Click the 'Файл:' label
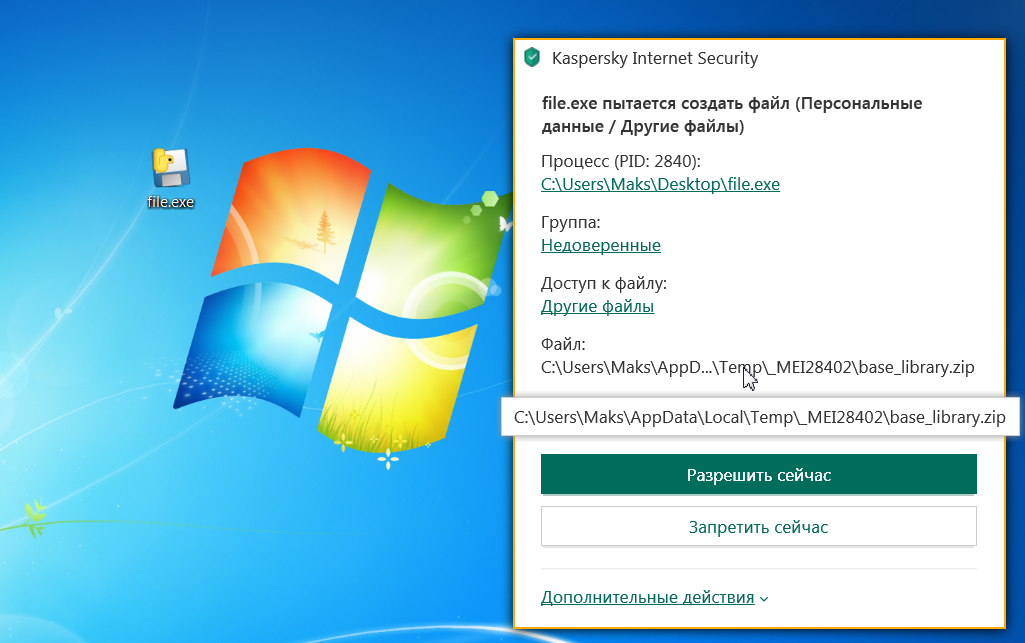This screenshot has height=643, width=1025. 563,344
